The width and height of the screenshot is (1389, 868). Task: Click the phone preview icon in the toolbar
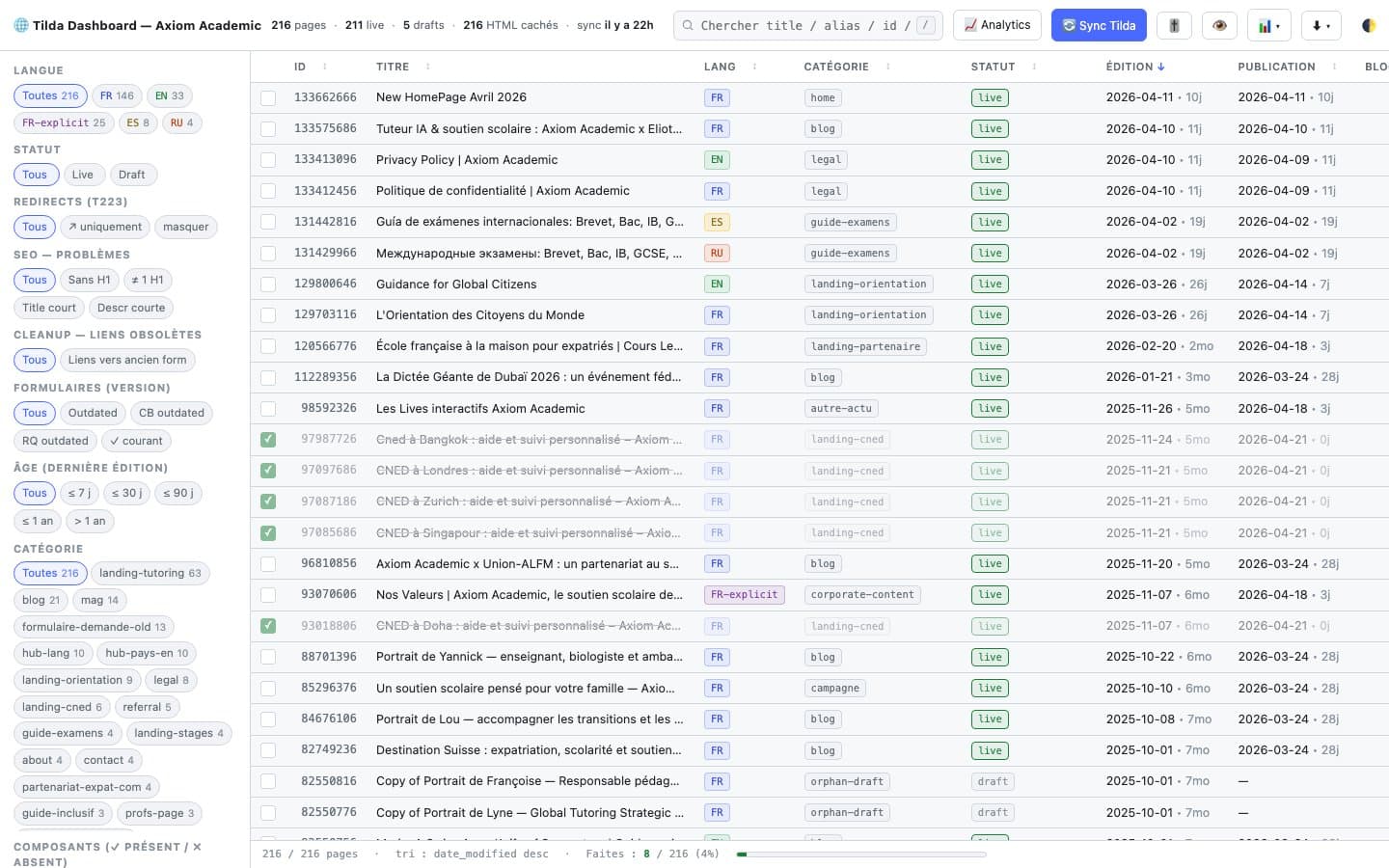coord(1174,25)
